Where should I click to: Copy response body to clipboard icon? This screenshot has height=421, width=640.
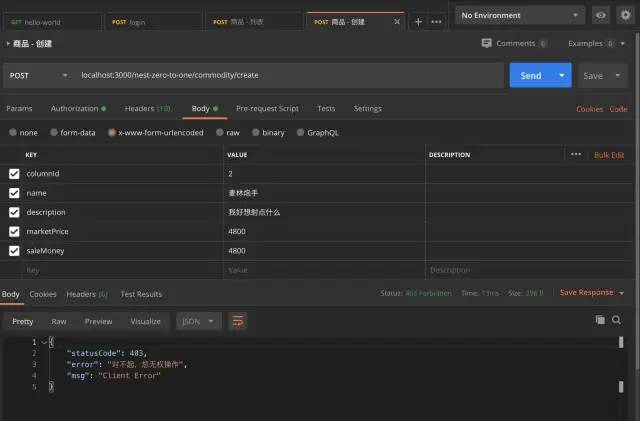click(x=600, y=320)
